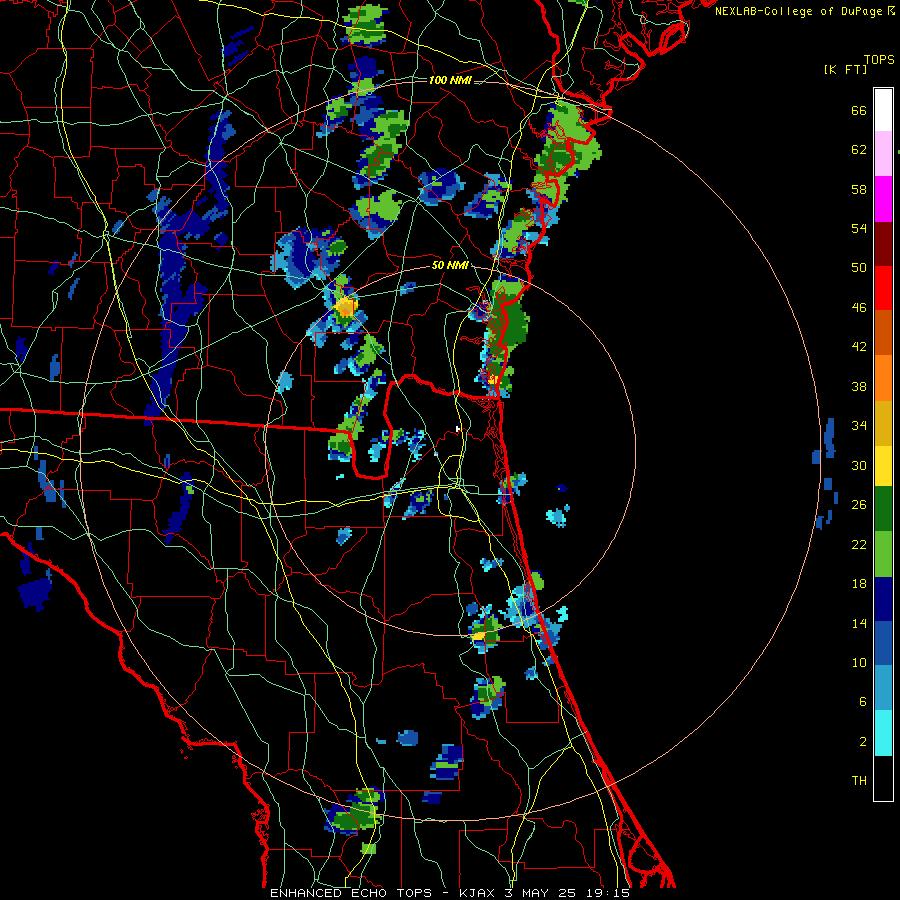Click the 100 NMI range ring label
900x900 pixels.
click(x=451, y=80)
